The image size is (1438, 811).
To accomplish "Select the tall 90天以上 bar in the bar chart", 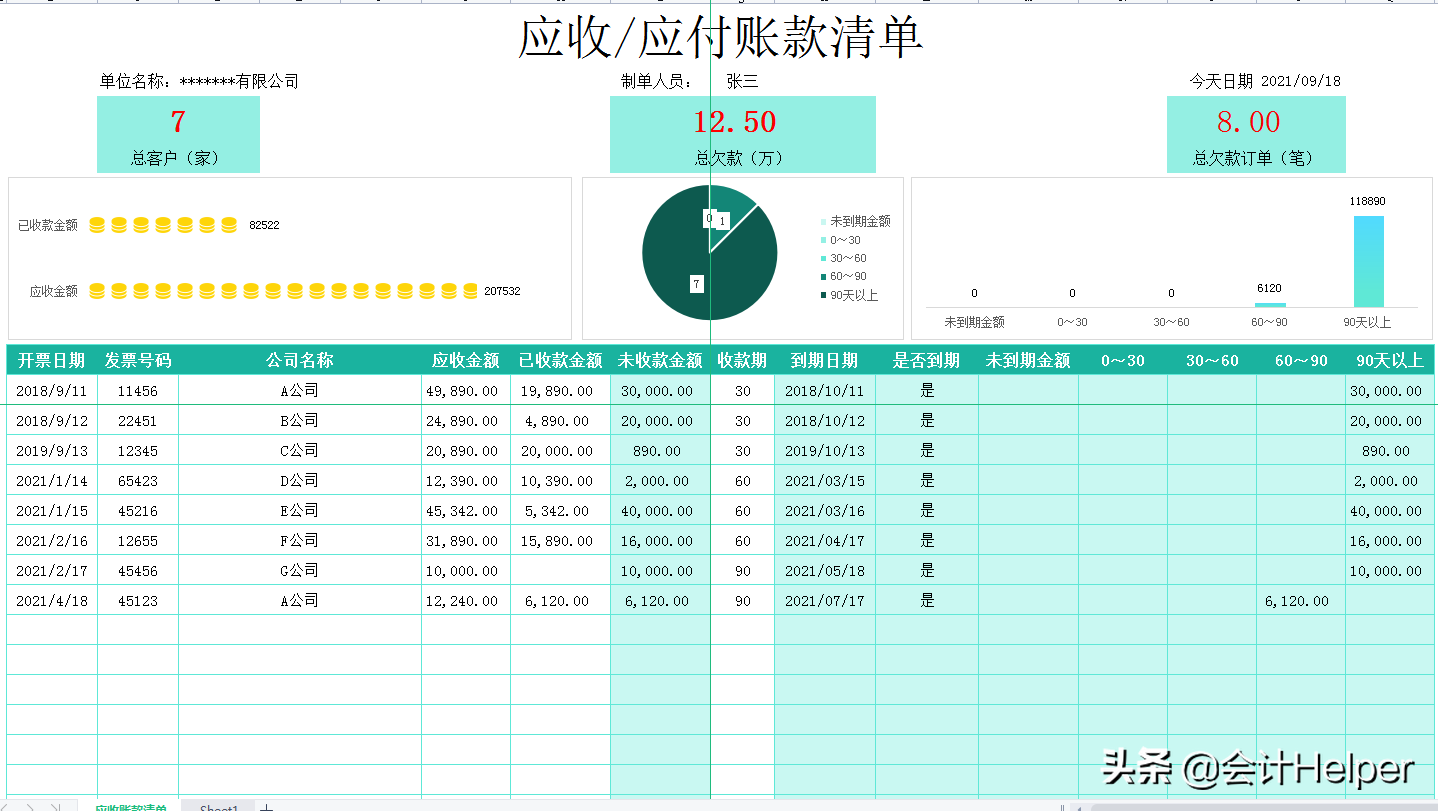I will point(1369,261).
